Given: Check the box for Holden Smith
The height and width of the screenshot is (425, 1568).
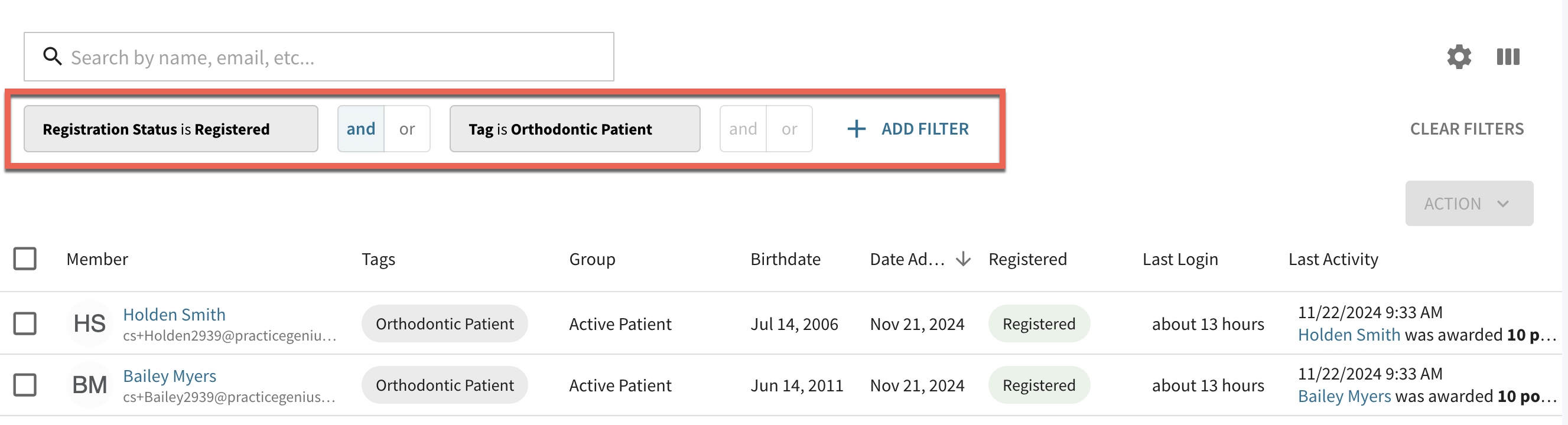Looking at the screenshot, I should click(x=25, y=323).
